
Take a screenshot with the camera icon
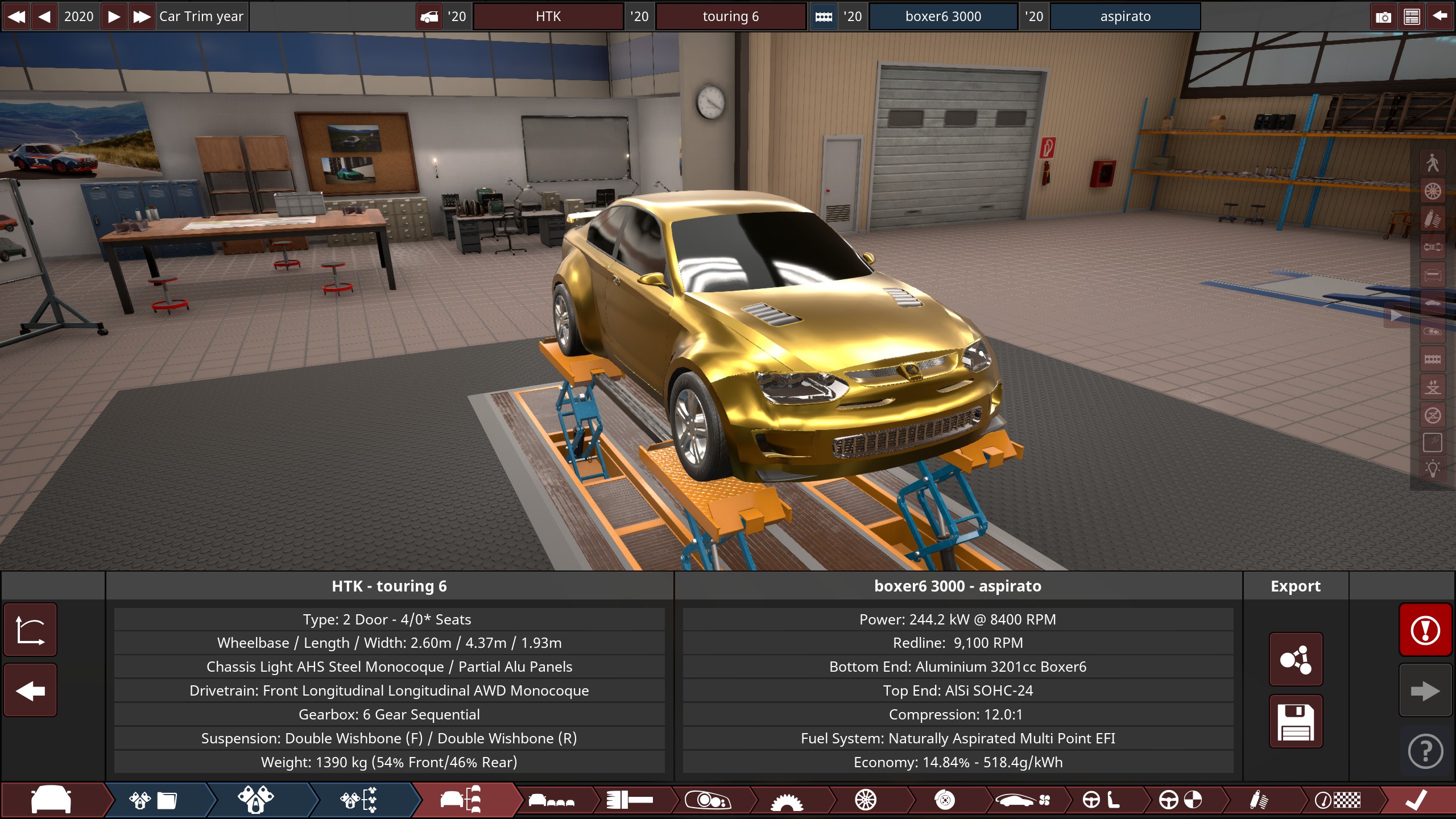click(x=1383, y=16)
